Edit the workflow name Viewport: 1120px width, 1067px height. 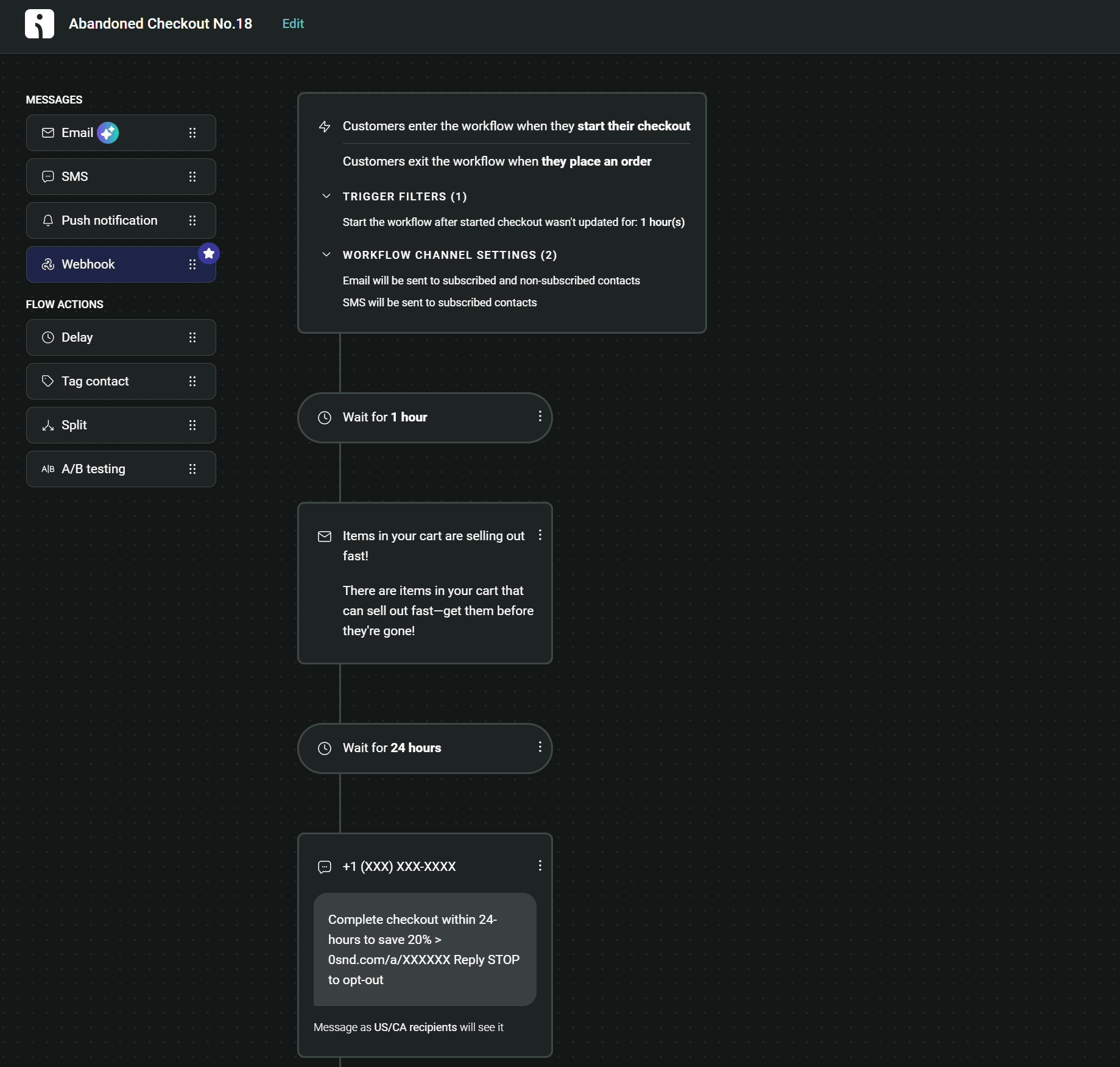[293, 24]
